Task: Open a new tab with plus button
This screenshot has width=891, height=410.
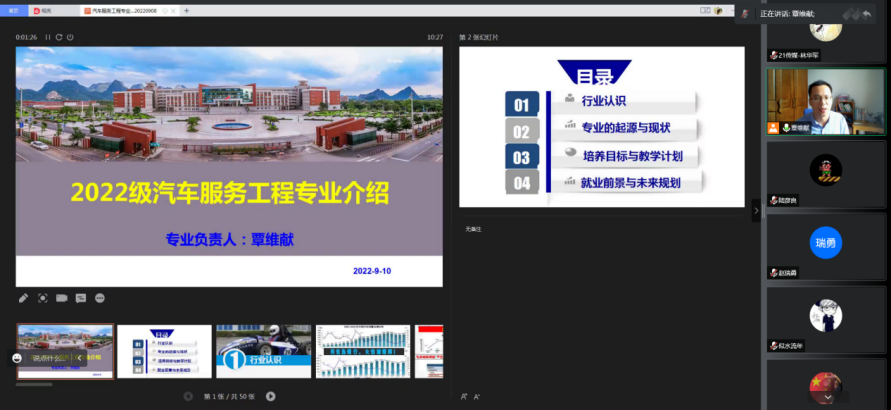Action: click(186, 10)
